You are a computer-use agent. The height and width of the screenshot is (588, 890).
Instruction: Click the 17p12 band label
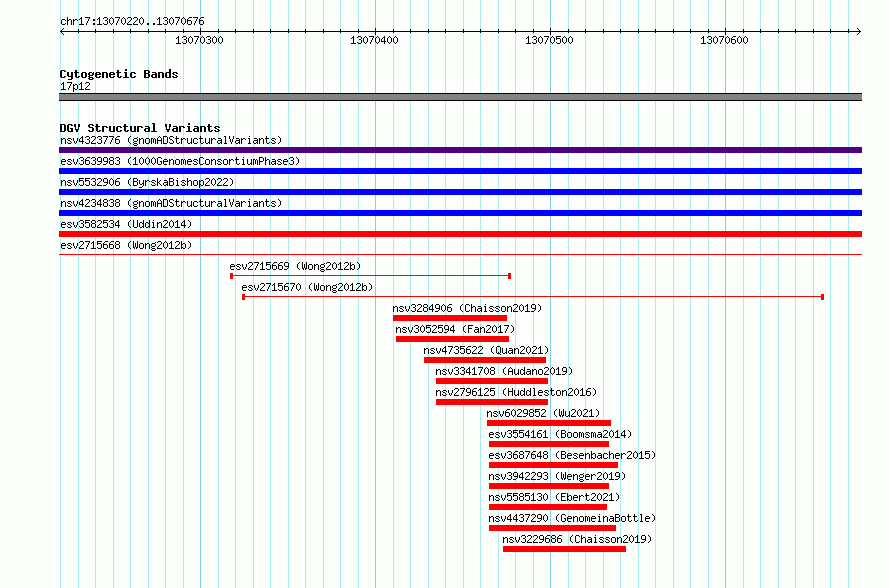75,86
